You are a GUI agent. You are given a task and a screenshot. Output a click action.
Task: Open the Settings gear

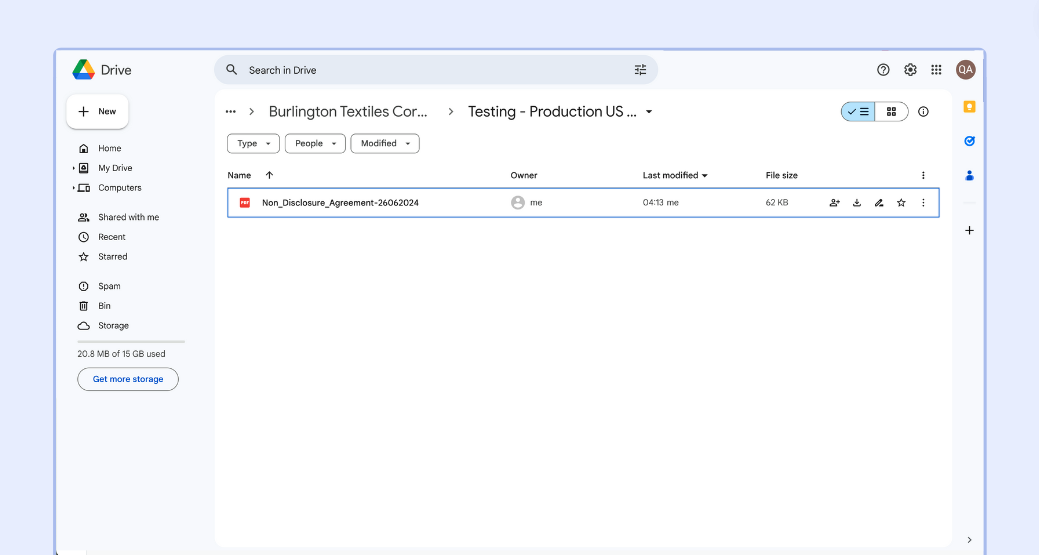(910, 70)
